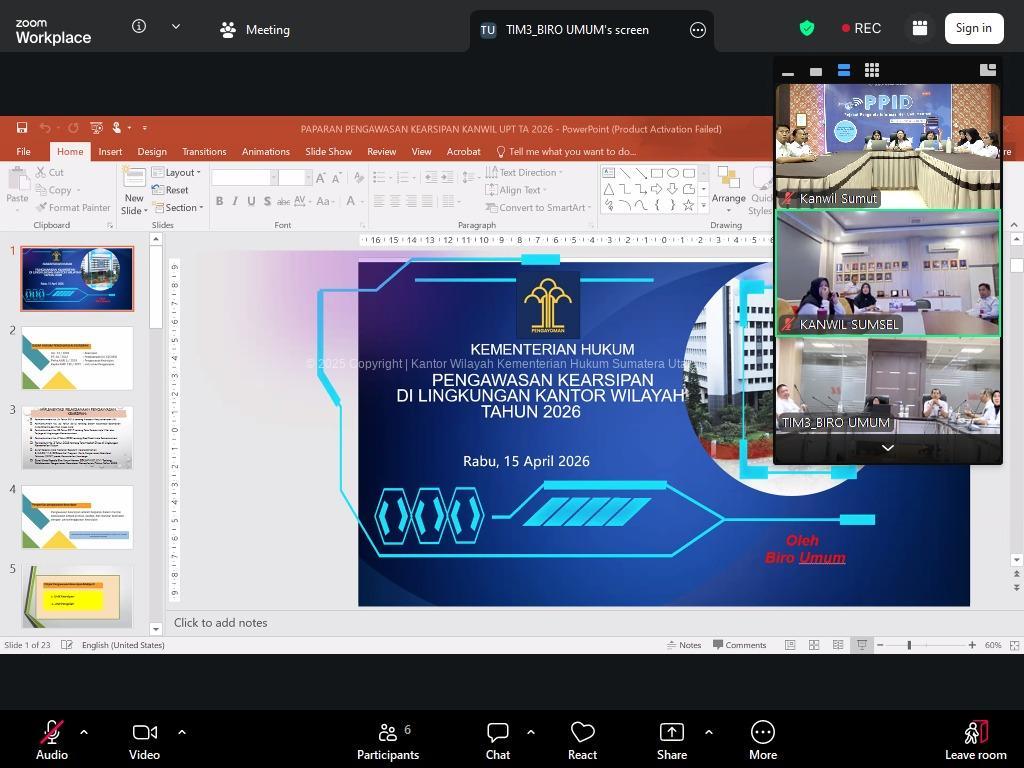The height and width of the screenshot is (768, 1024).
Task: Open the More options menu
Action: pyautogui.click(x=762, y=740)
